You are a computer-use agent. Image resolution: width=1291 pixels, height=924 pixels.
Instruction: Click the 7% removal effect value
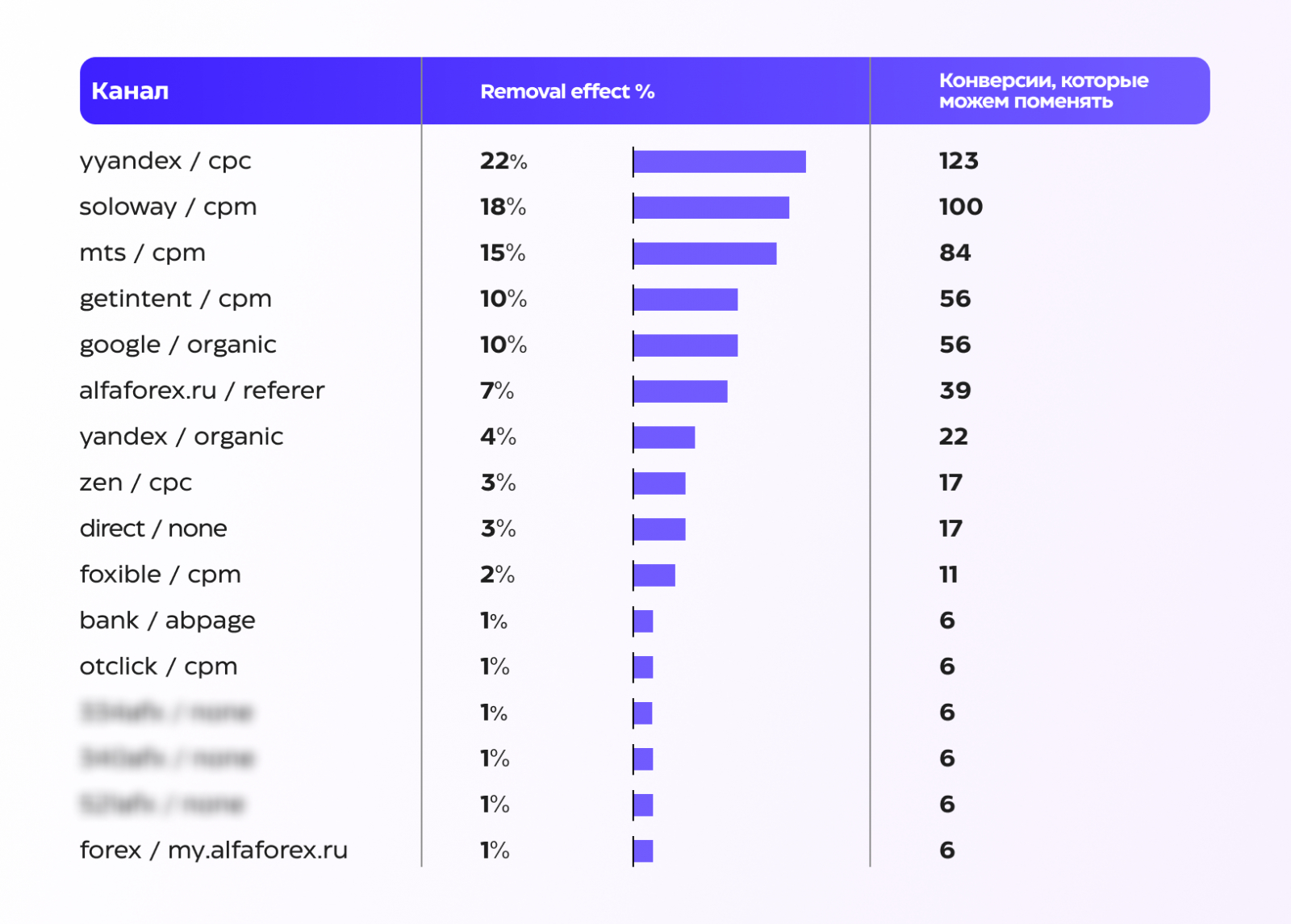tap(496, 391)
